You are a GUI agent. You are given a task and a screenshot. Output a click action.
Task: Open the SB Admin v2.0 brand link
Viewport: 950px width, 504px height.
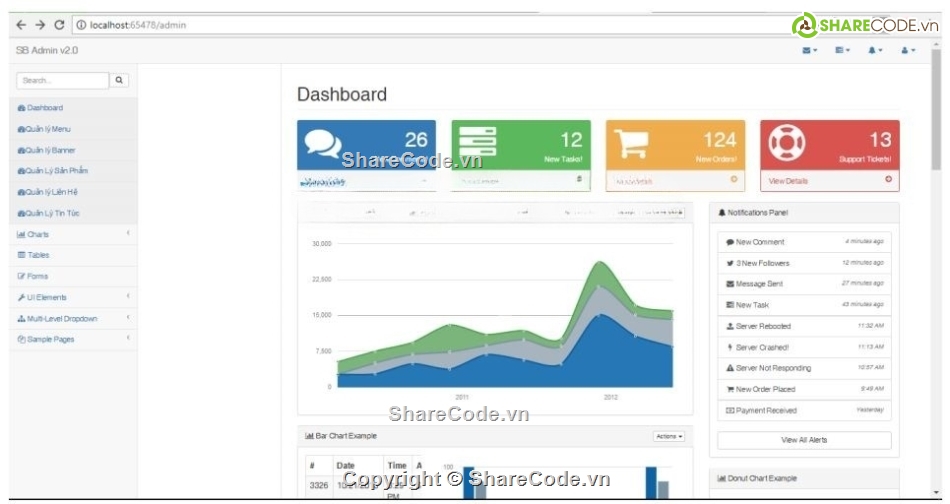pyautogui.click(x=47, y=50)
